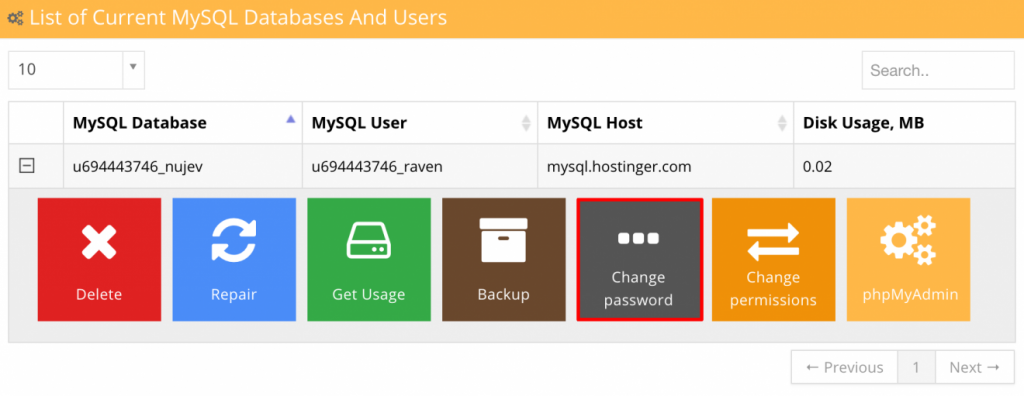The height and width of the screenshot is (396, 1024).
Task: Open Get Usage with the disk icon
Action: [369, 259]
